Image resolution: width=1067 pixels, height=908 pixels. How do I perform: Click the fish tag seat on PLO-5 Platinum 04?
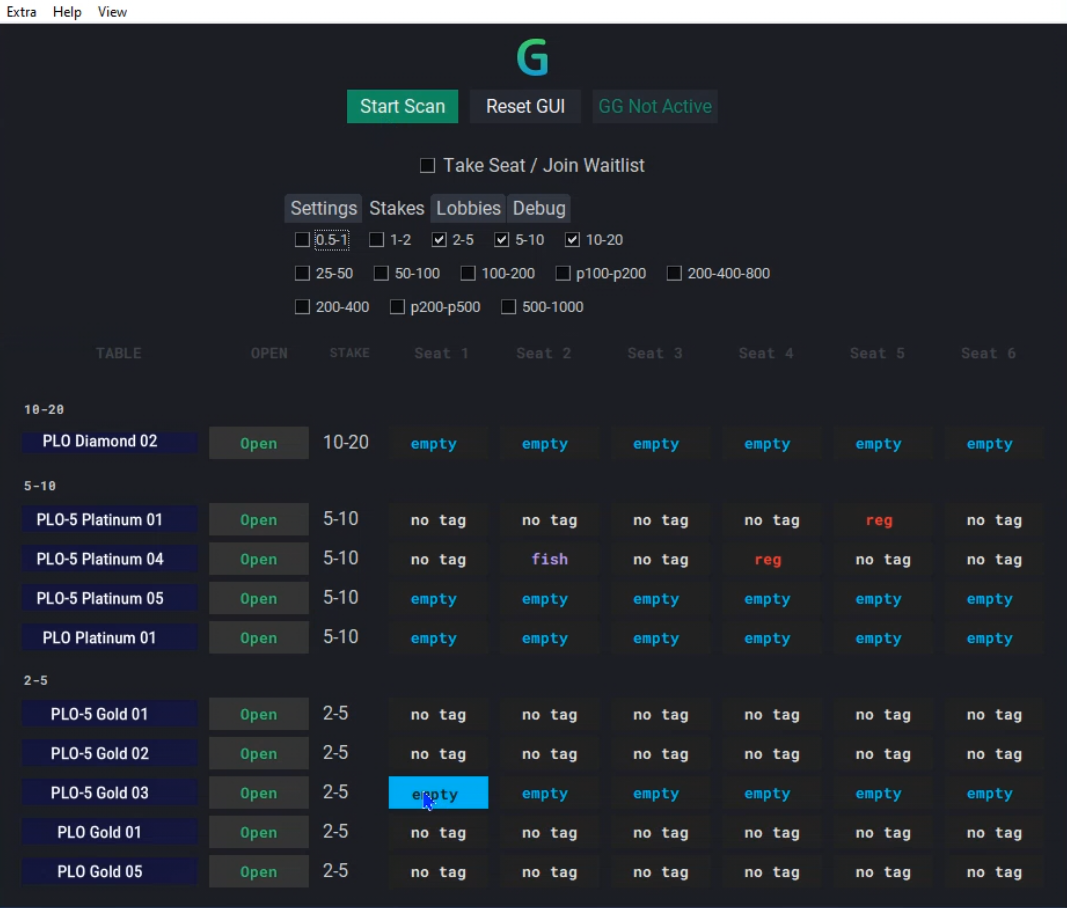pyautogui.click(x=549, y=559)
